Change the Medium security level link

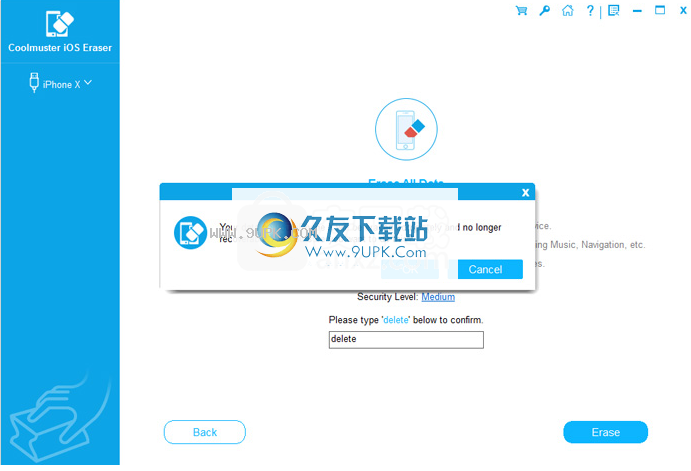(438, 297)
